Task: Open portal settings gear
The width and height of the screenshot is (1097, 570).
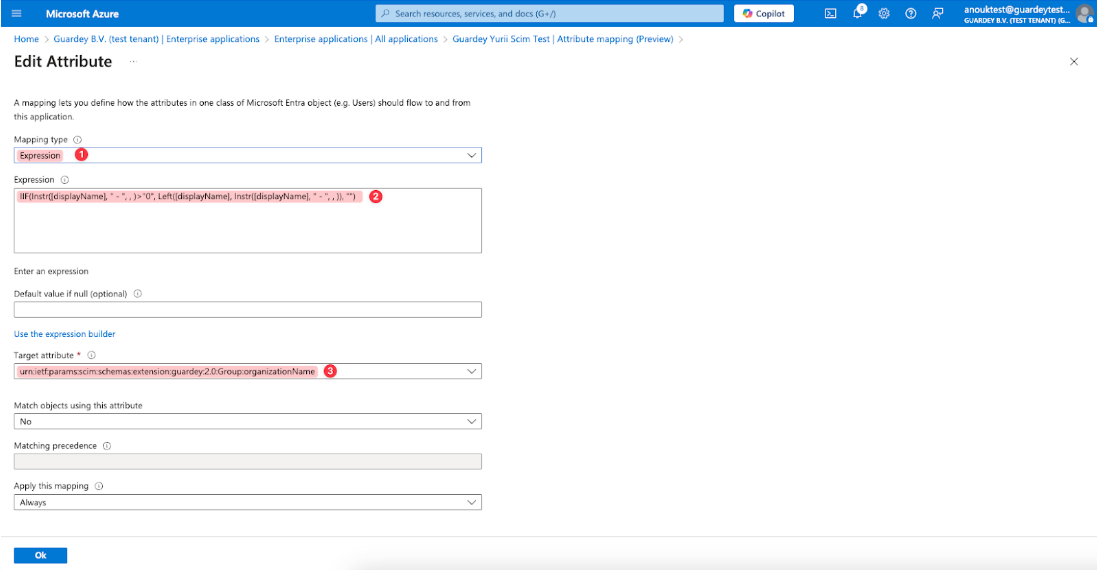Action: 884,13
